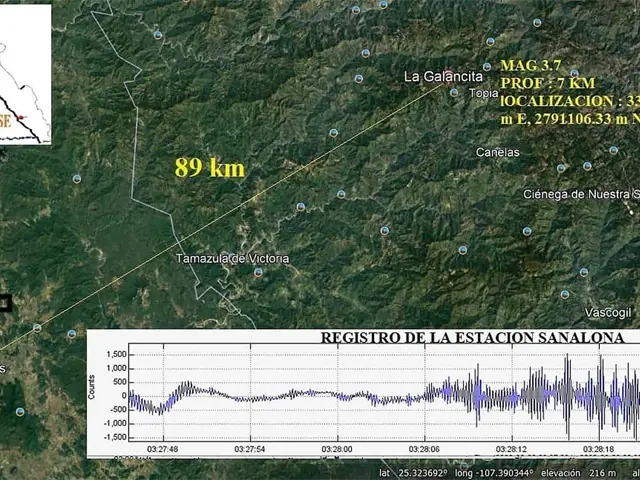Click the 03:28:12 time axis marker
Screen dimensions: 640x480
click(x=511, y=450)
